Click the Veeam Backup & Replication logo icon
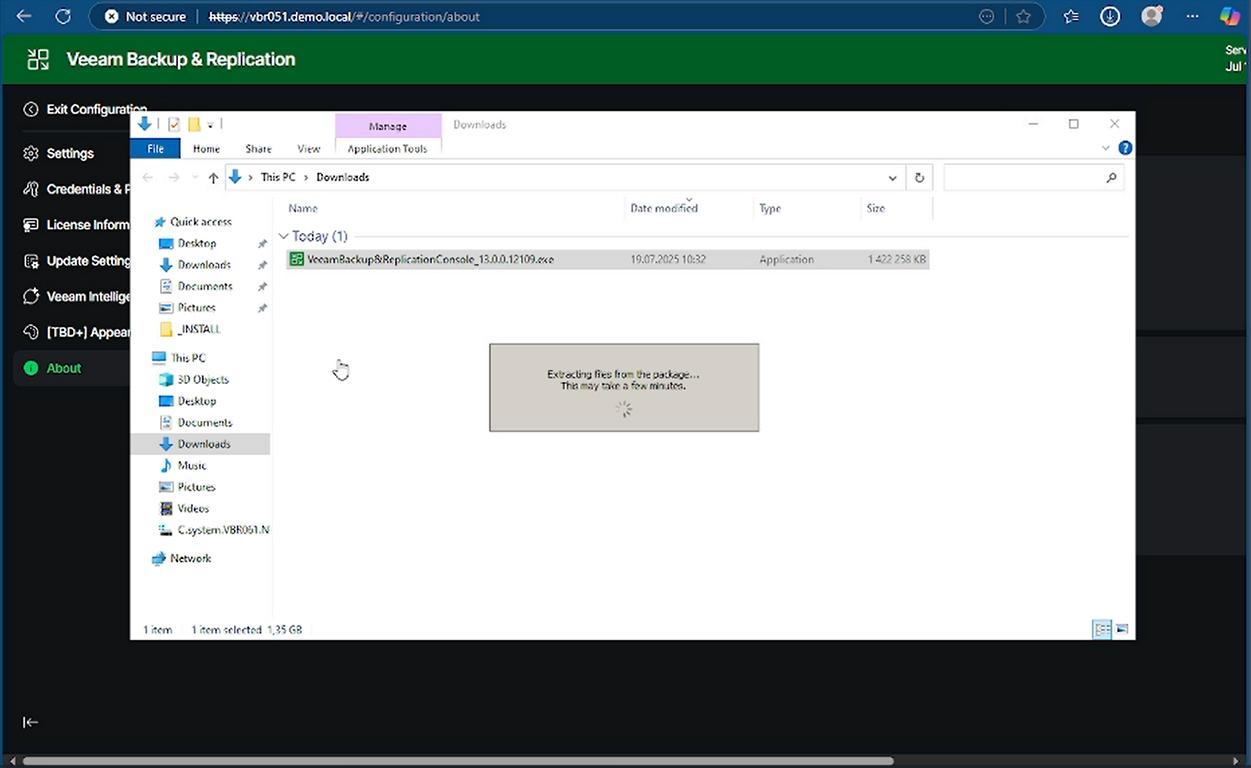This screenshot has height=768, width=1251. [38, 59]
